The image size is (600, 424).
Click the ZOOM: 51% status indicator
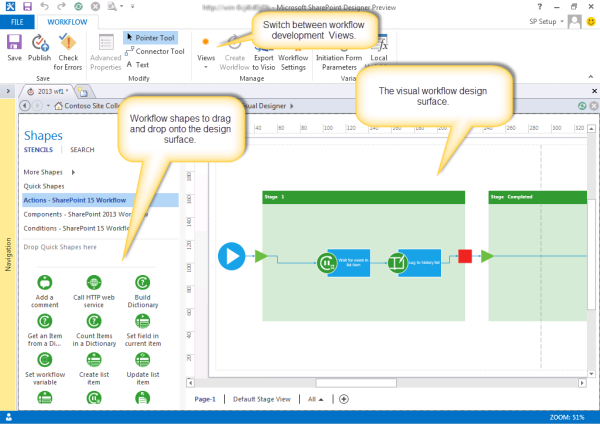(x=567, y=417)
